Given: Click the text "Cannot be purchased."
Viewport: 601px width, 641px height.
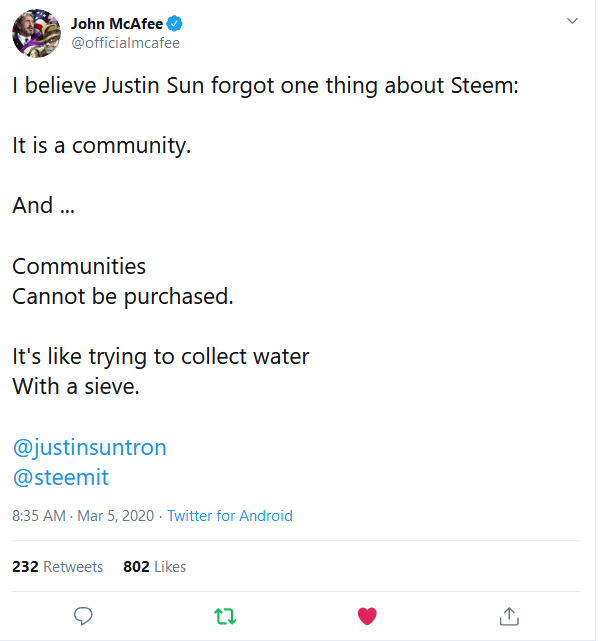Looking at the screenshot, I should click(x=122, y=297).
